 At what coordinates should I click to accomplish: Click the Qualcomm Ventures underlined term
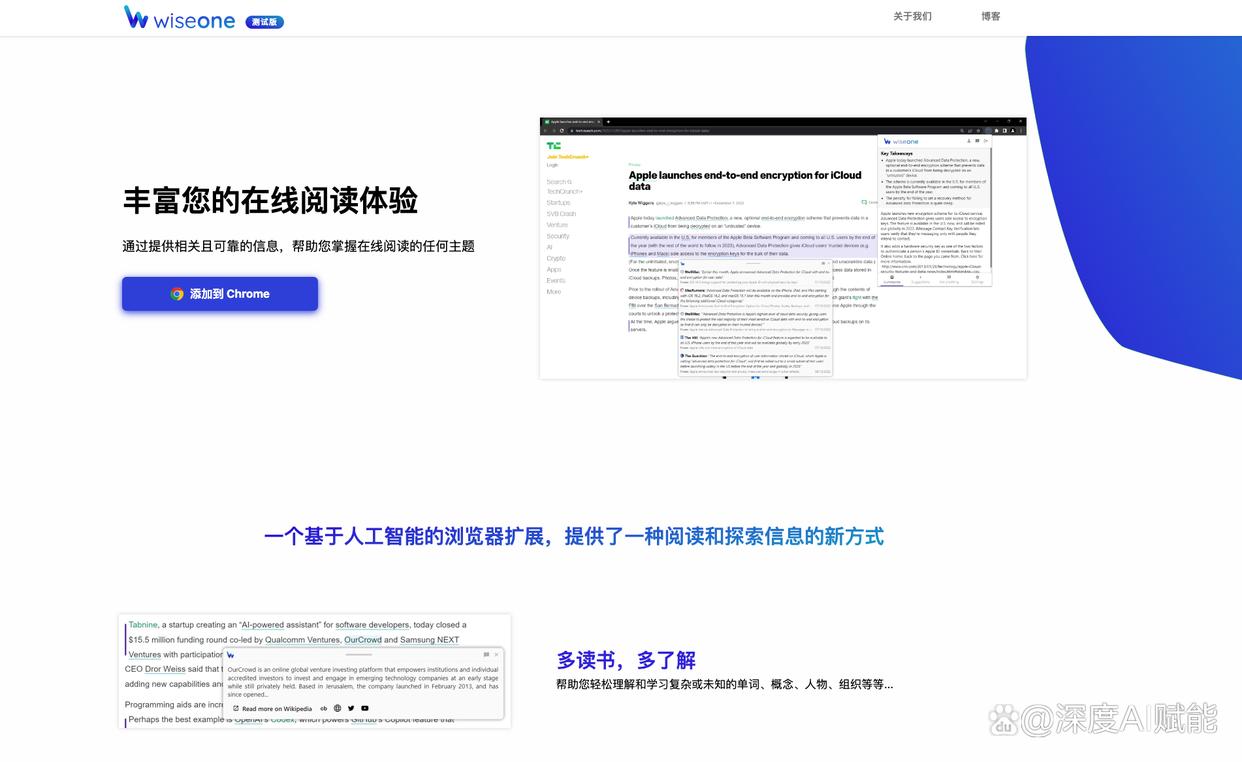click(x=302, y=640)
